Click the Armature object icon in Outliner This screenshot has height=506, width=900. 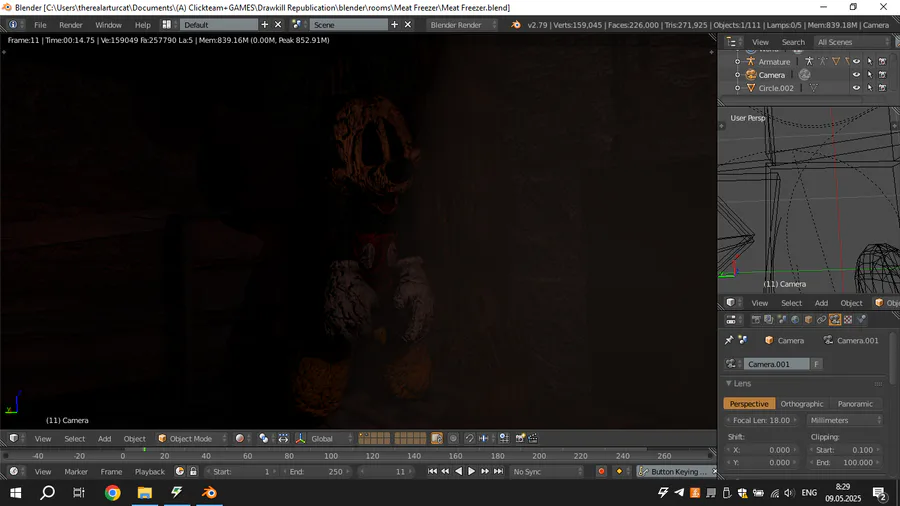point(751,61)
